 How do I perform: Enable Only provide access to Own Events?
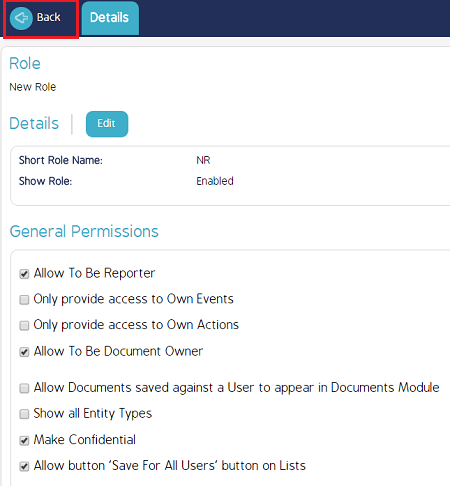[x=24, y=300]
